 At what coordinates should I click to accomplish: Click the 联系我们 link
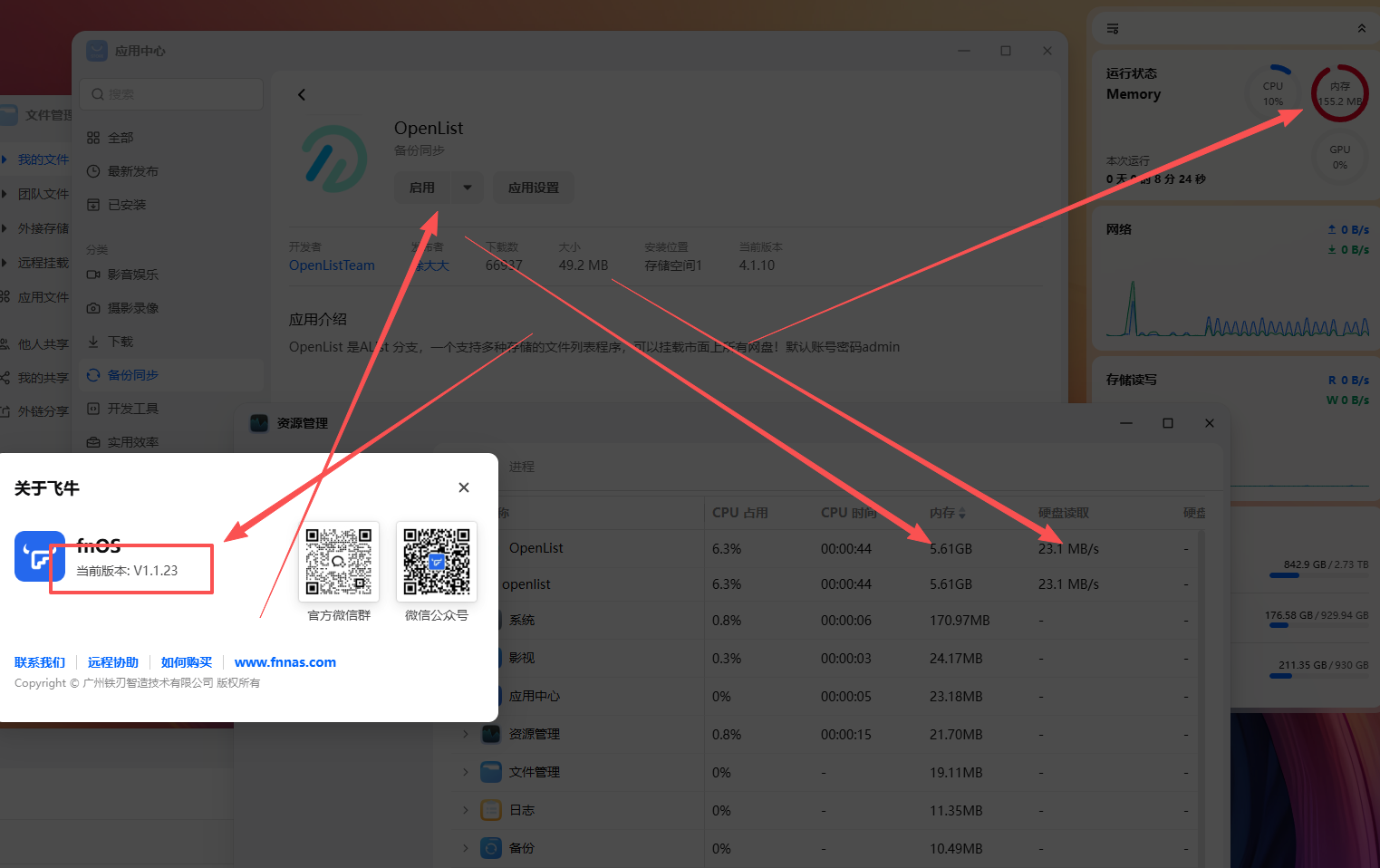tap(40, 662)
